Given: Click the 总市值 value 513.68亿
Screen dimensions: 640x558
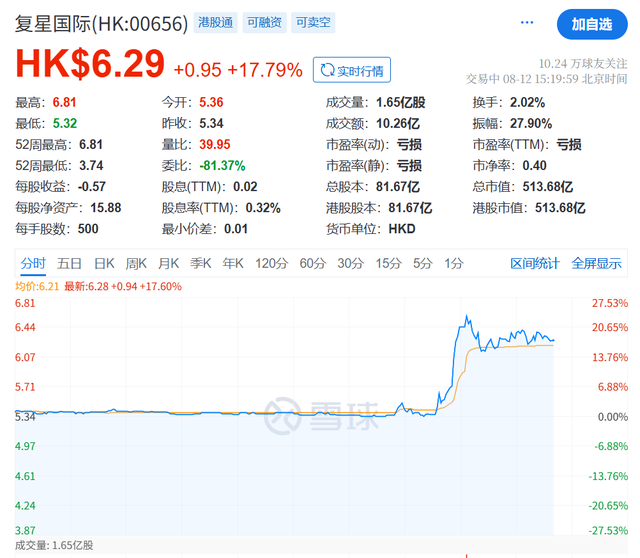Looking at the screenshot, I should click(548, 187).
